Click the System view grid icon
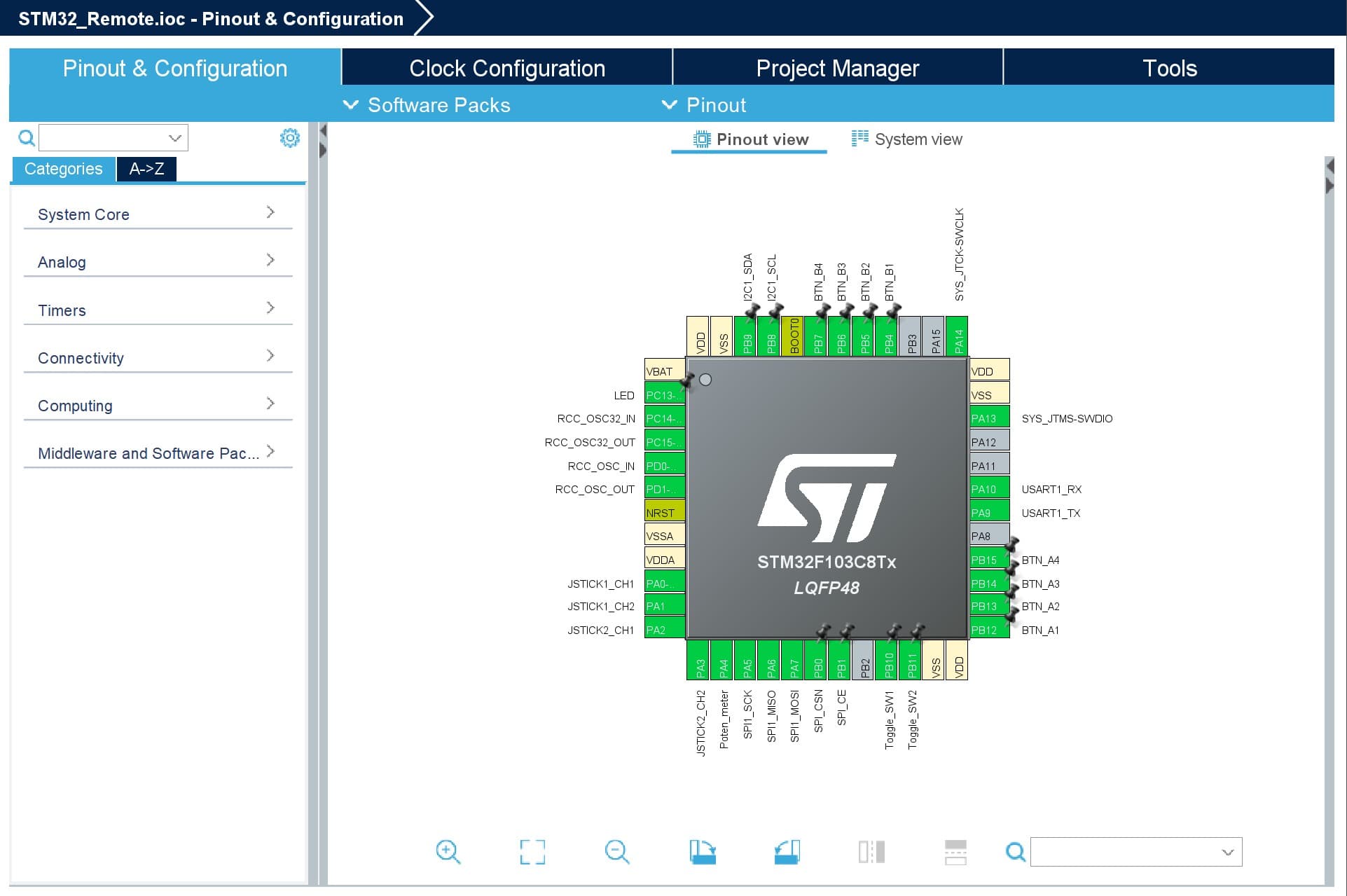The width and height of the screenshot is (1347, 896). [859, 138]
